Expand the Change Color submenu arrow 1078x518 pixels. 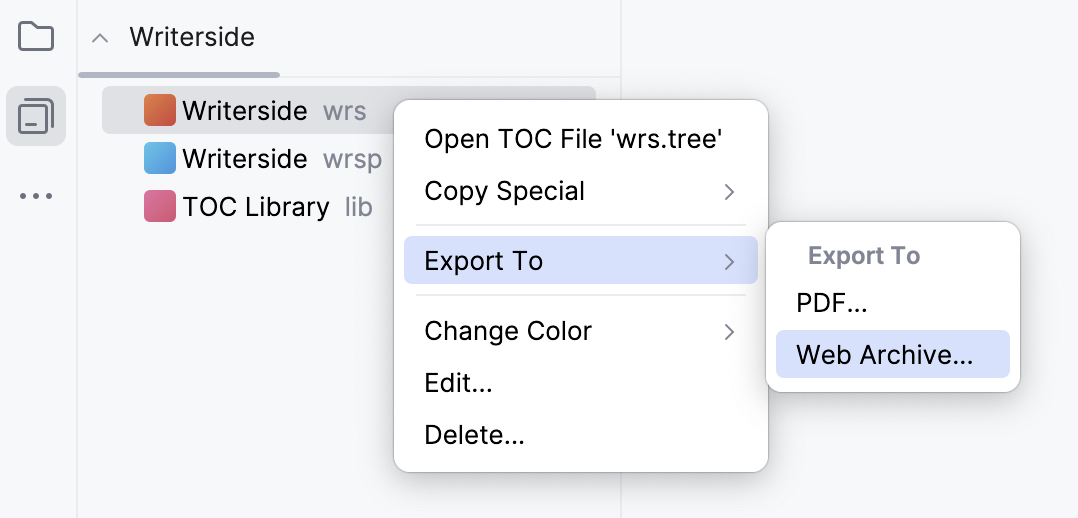[729, 331]
